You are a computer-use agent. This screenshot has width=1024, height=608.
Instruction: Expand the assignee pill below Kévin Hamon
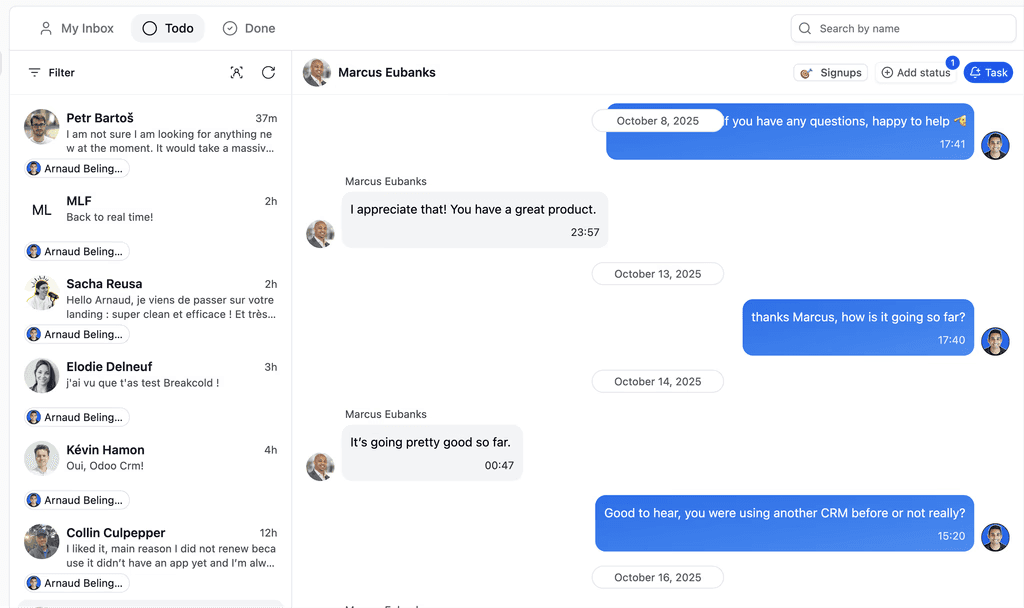coord(76,499)
